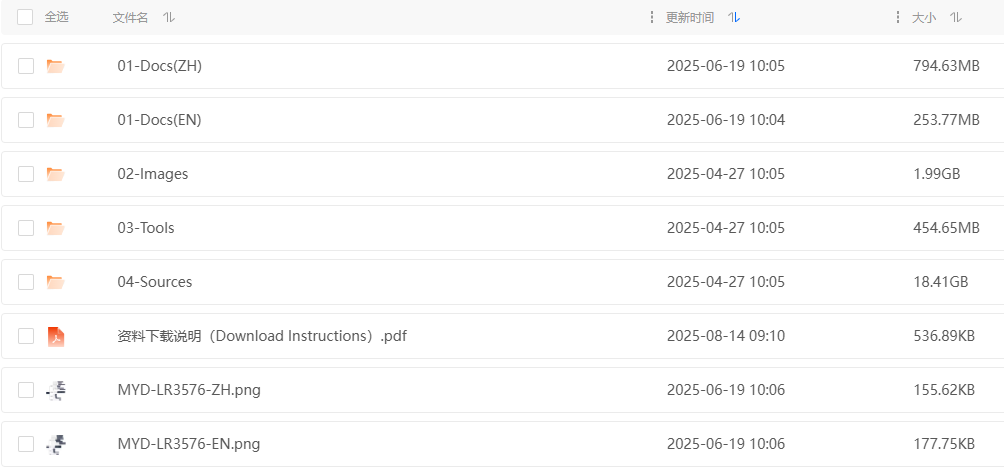1004x471 pixels.
Task: Tick the checkbox beside MYD-LR3576-EN.png
Action: point(26,444)
